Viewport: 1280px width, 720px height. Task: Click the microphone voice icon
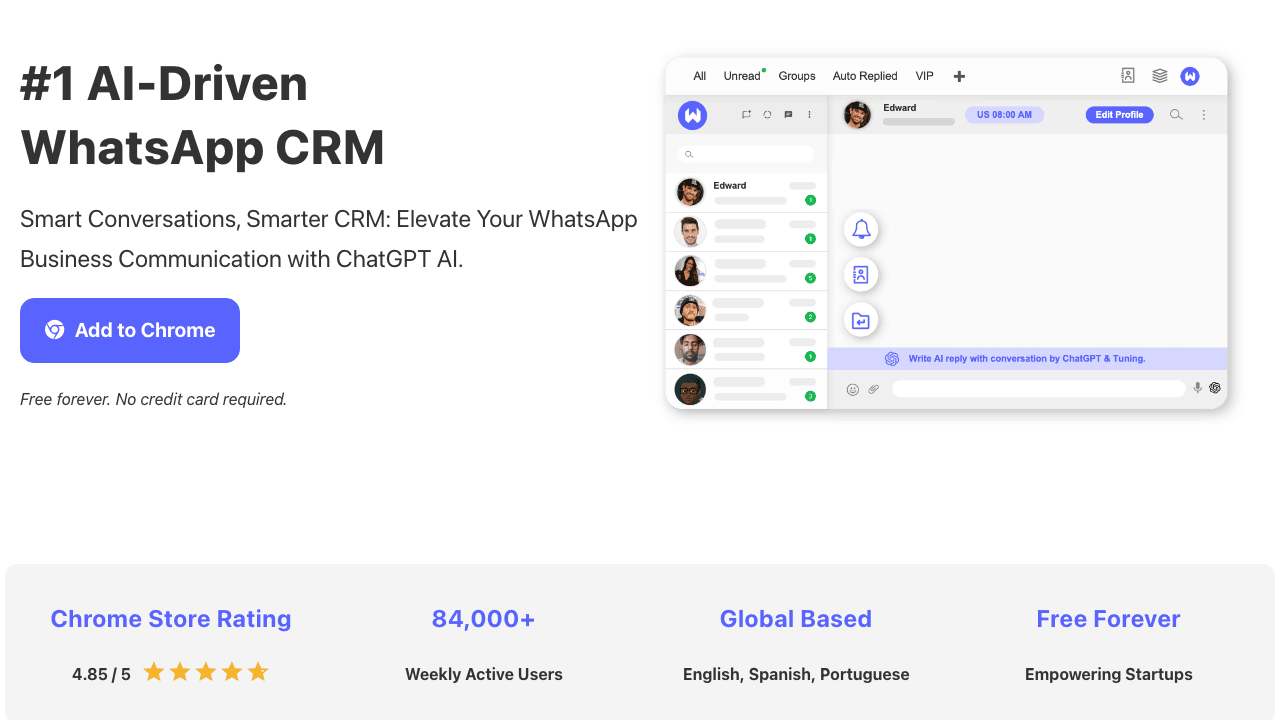(1198, 388)
